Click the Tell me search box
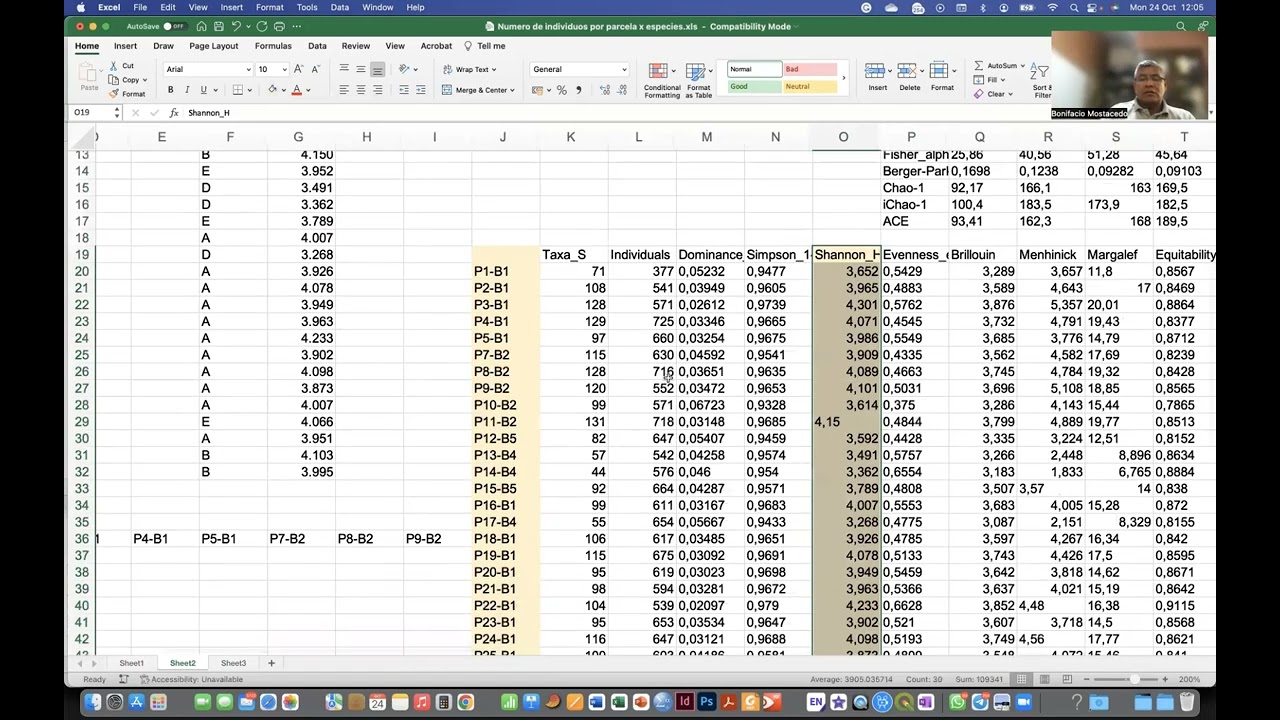This screenshot has height=720, width=1280. pyautogui.click(x=485, y=46)
